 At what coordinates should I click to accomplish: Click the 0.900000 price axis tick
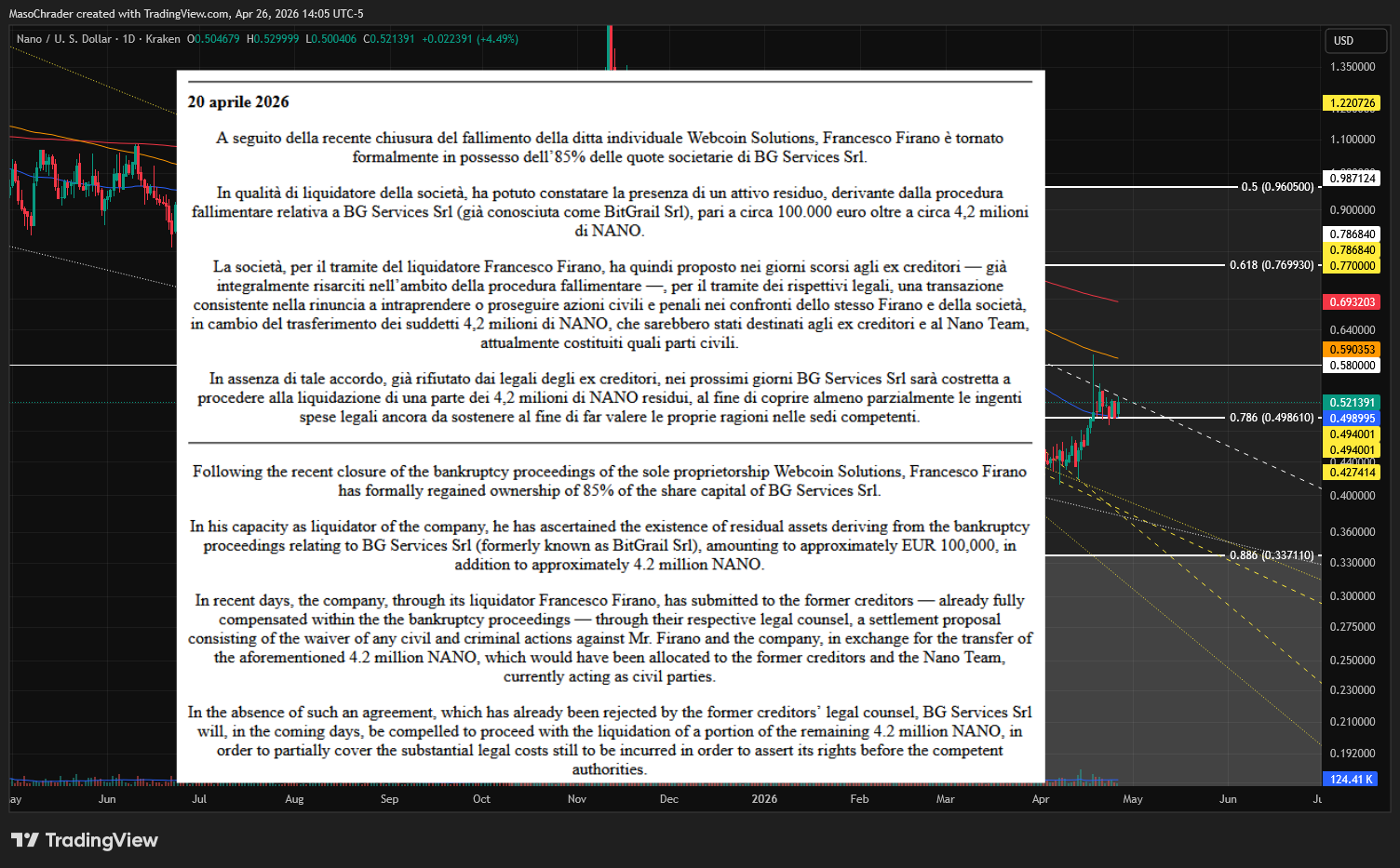pyautogui.click(x=1353, y=210)
